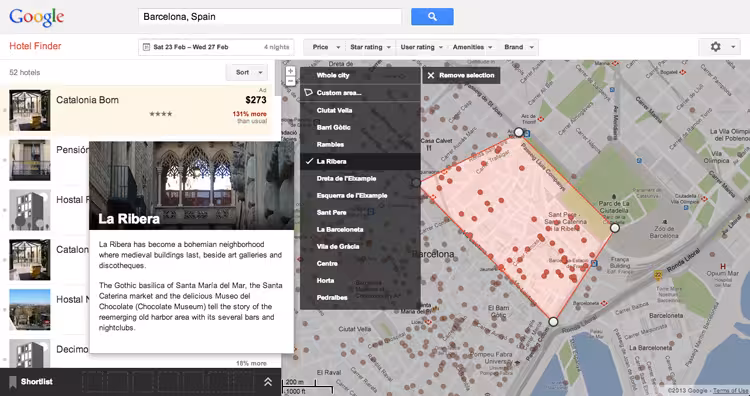This screenshot has width=750, height=396.
Task: Open the Brand filter dropdown
Action: [x=518, y=47]
